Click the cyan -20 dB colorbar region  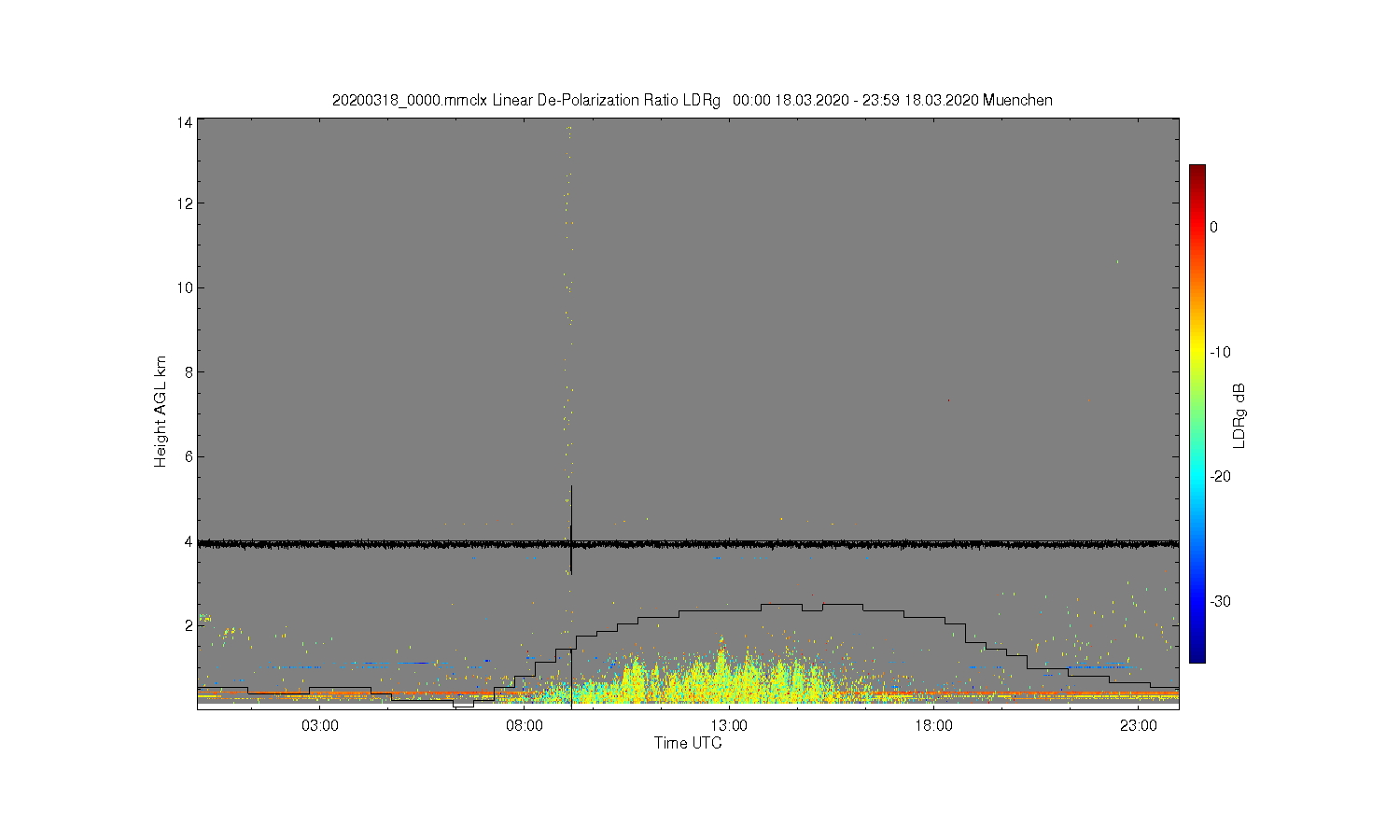1197,476
